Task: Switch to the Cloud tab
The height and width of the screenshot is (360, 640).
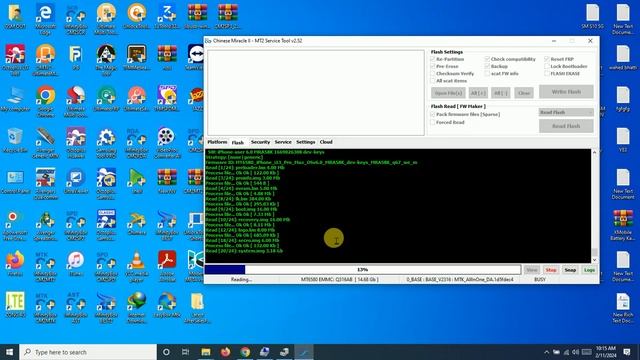Action: pyautogui.click(x=326, y=142)
